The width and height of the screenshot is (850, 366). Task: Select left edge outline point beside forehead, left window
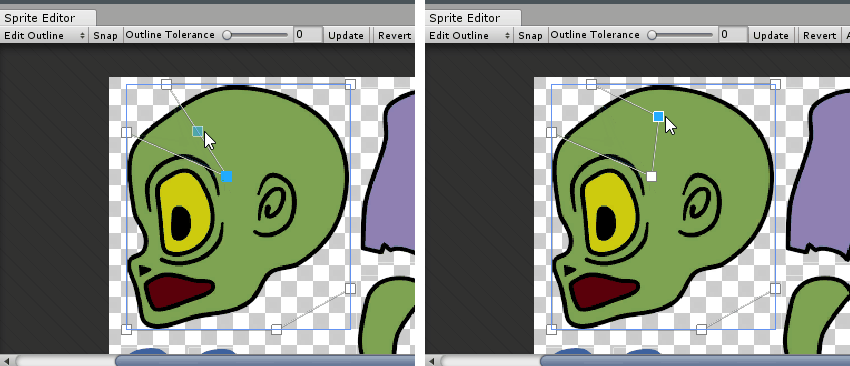126,132
